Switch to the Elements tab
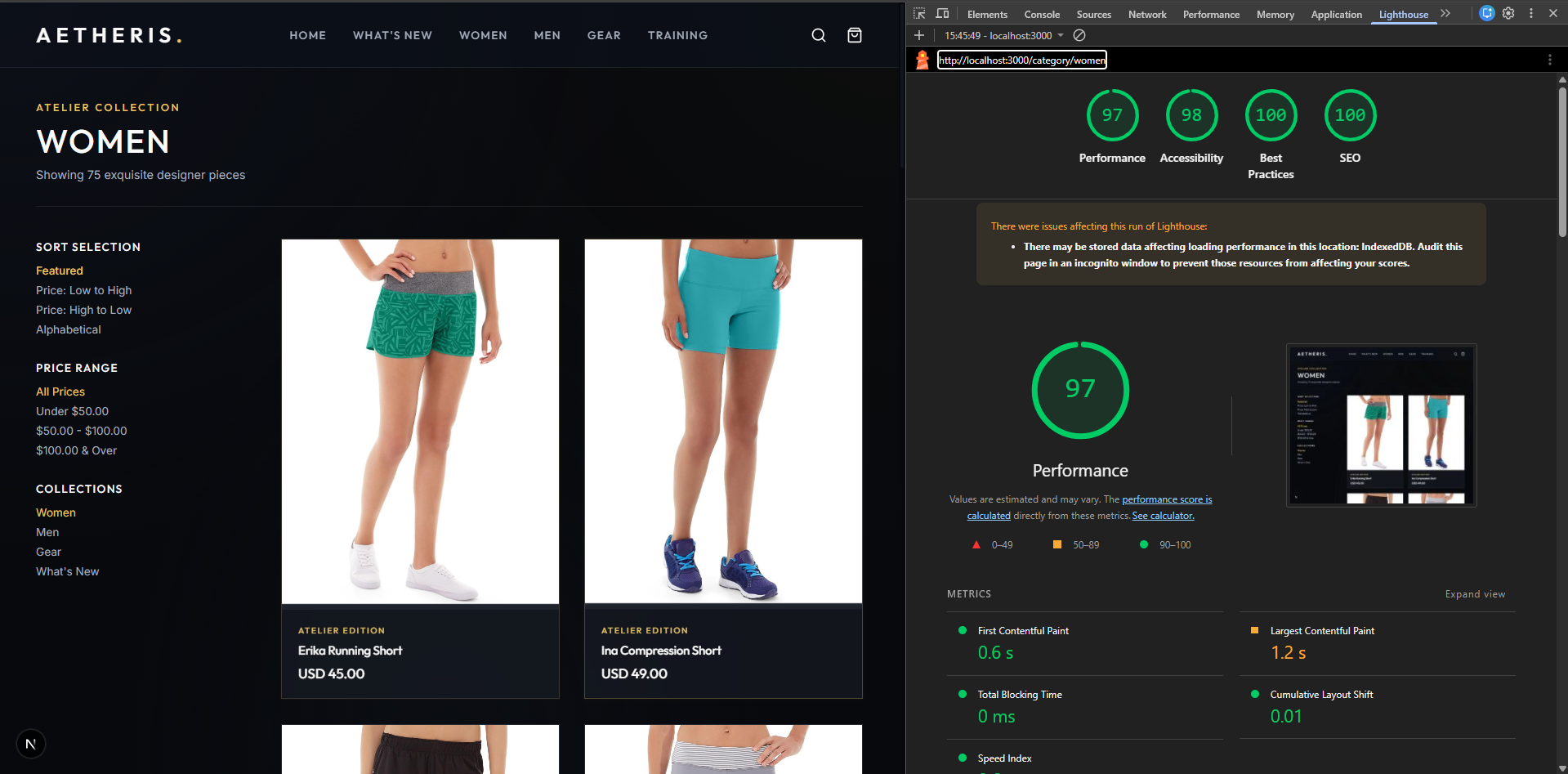Image resolution: width=1568 pixels, height=774 pixels. tap(987, 15)
